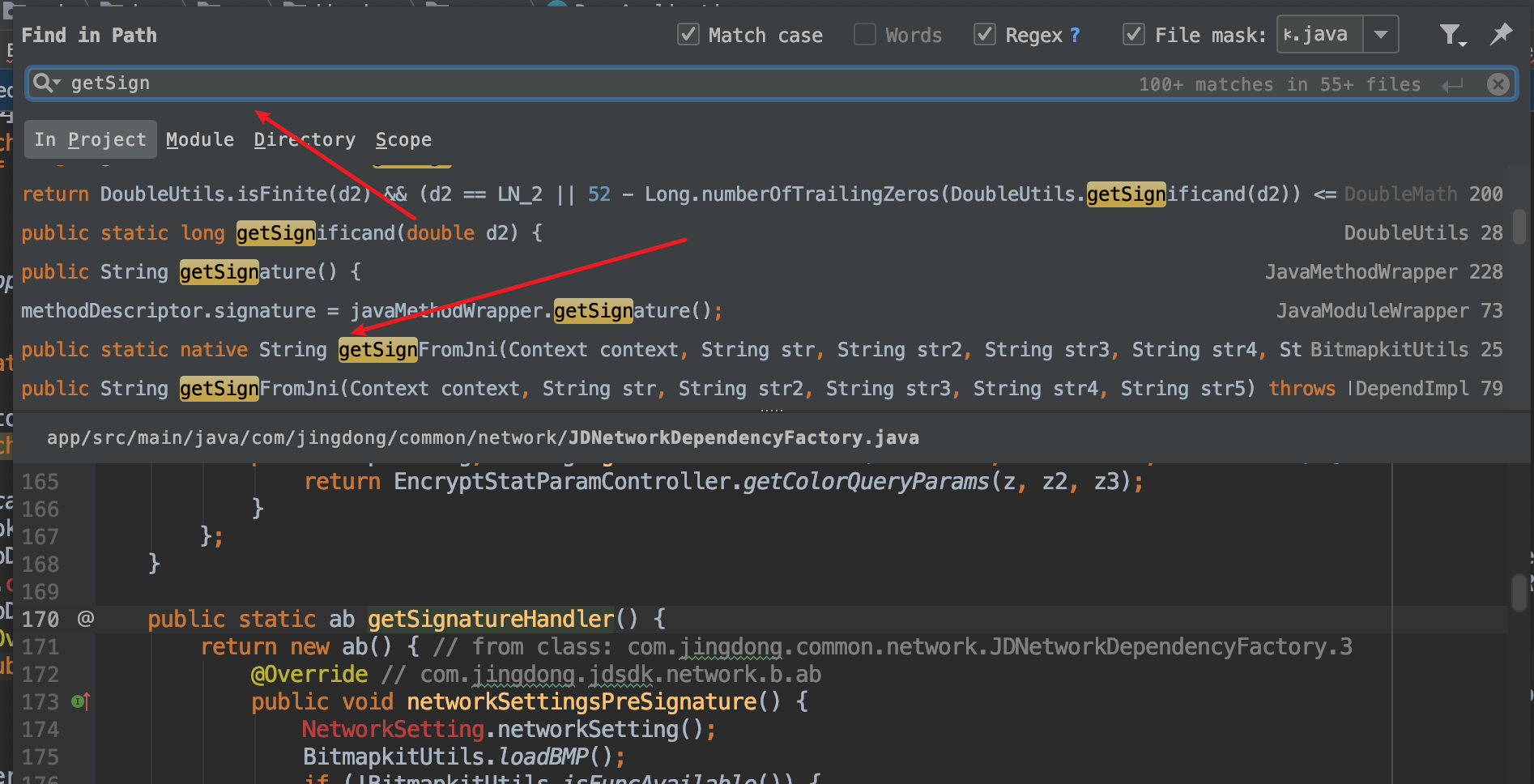The image size is (1534, 784).
Task: Click BitmapkitUtils.loadBMP() on line 175
Action: [458, 757]
